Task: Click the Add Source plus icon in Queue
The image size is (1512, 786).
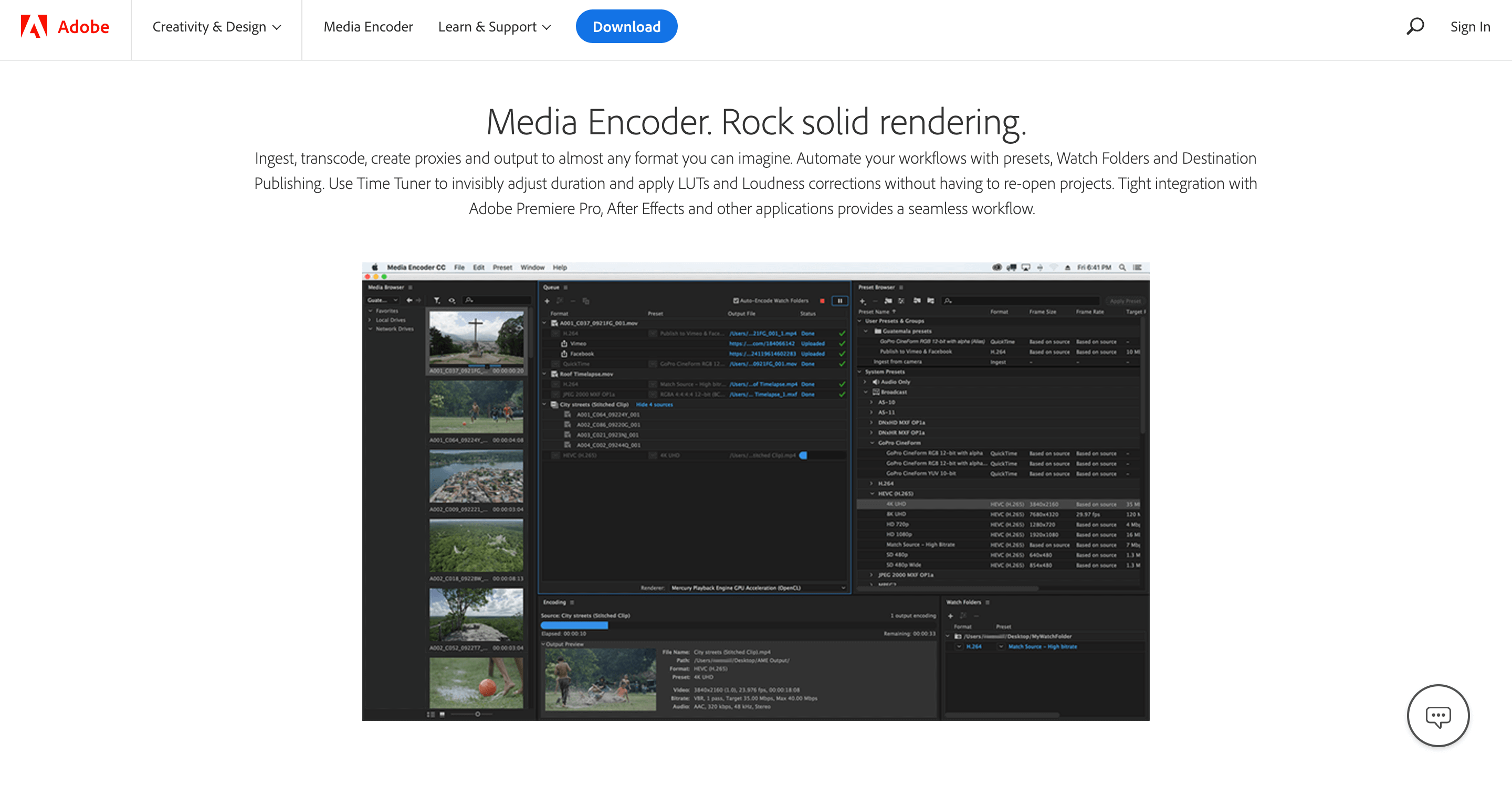Action: (547, 301)
